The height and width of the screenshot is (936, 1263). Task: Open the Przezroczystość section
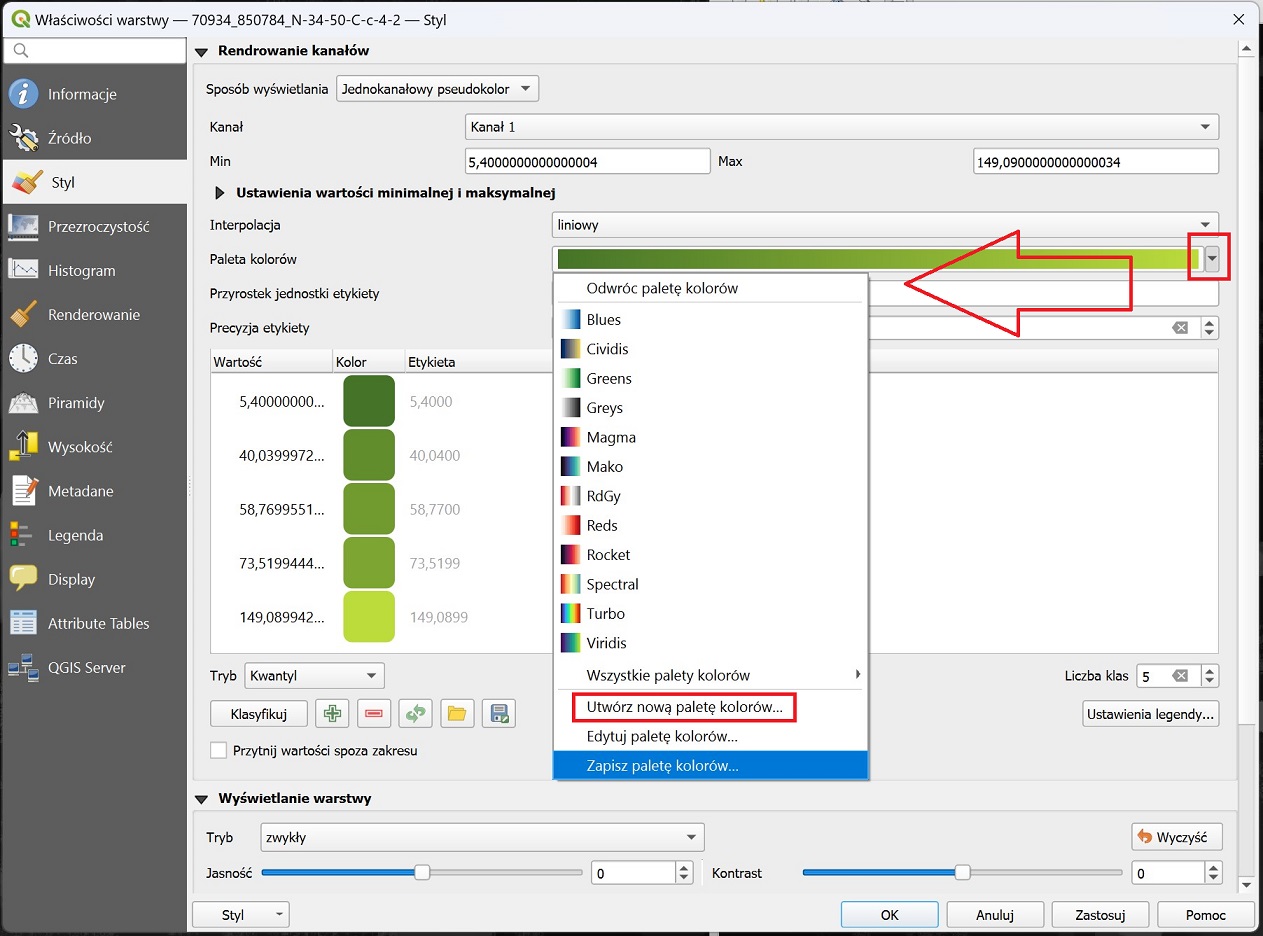tap(94, 226)
